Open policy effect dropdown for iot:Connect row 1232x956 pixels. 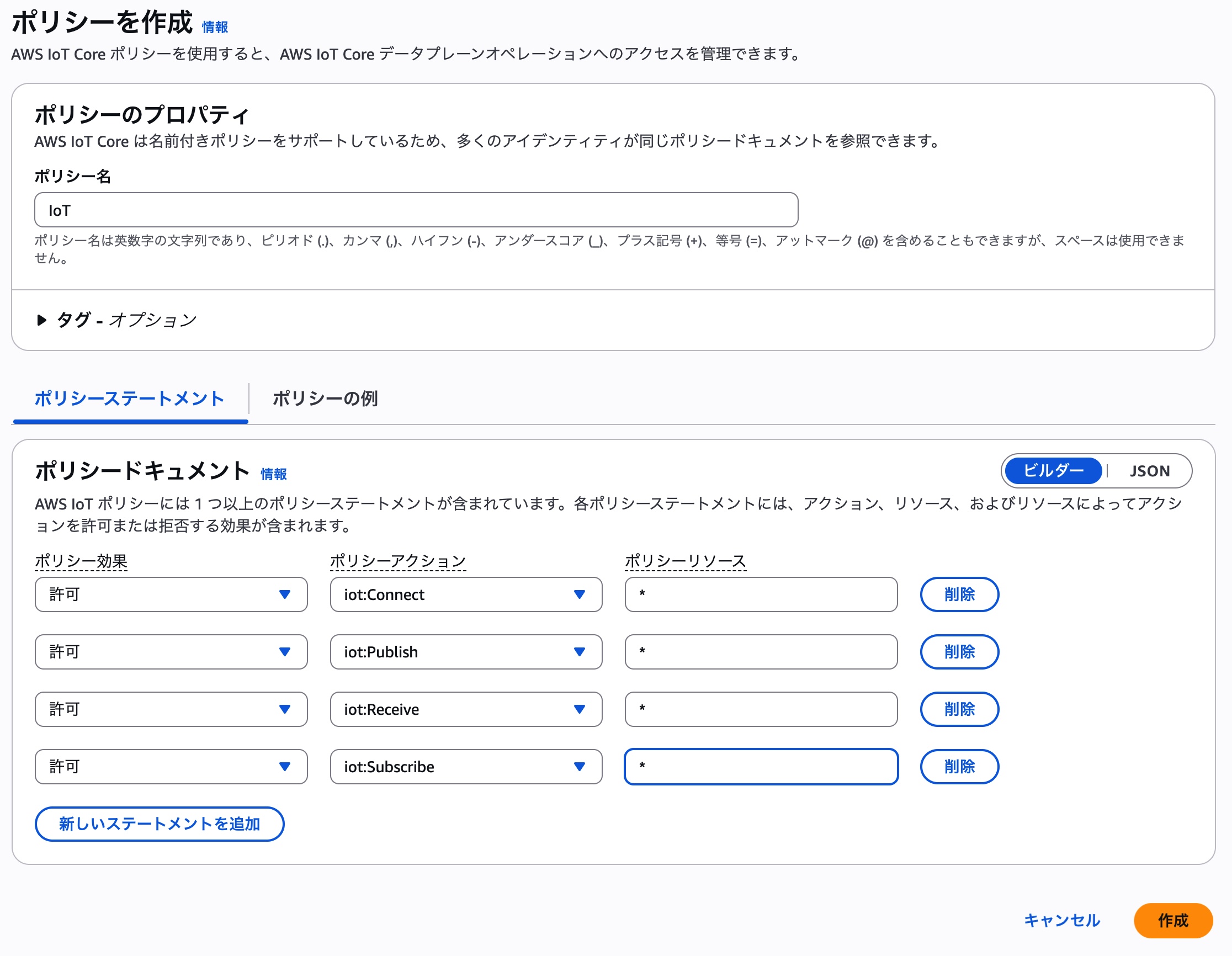[x=171, y=594]
